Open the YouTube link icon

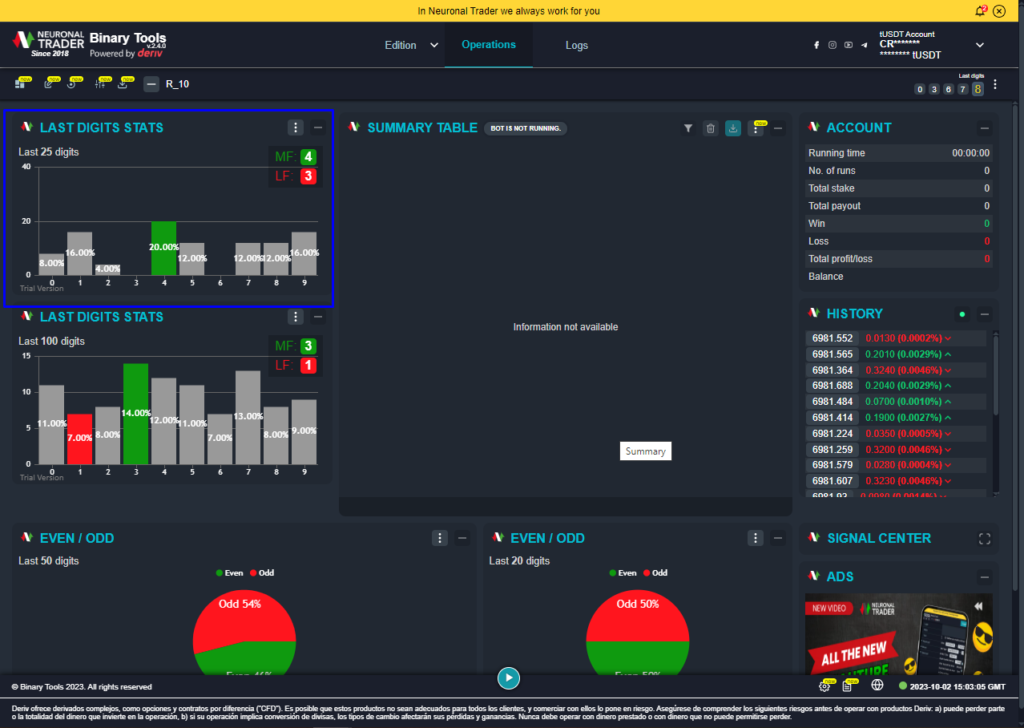[848, 45]
